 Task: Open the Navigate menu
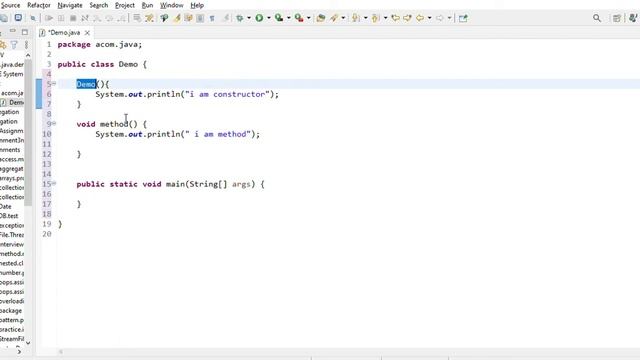tap(70, 5)
